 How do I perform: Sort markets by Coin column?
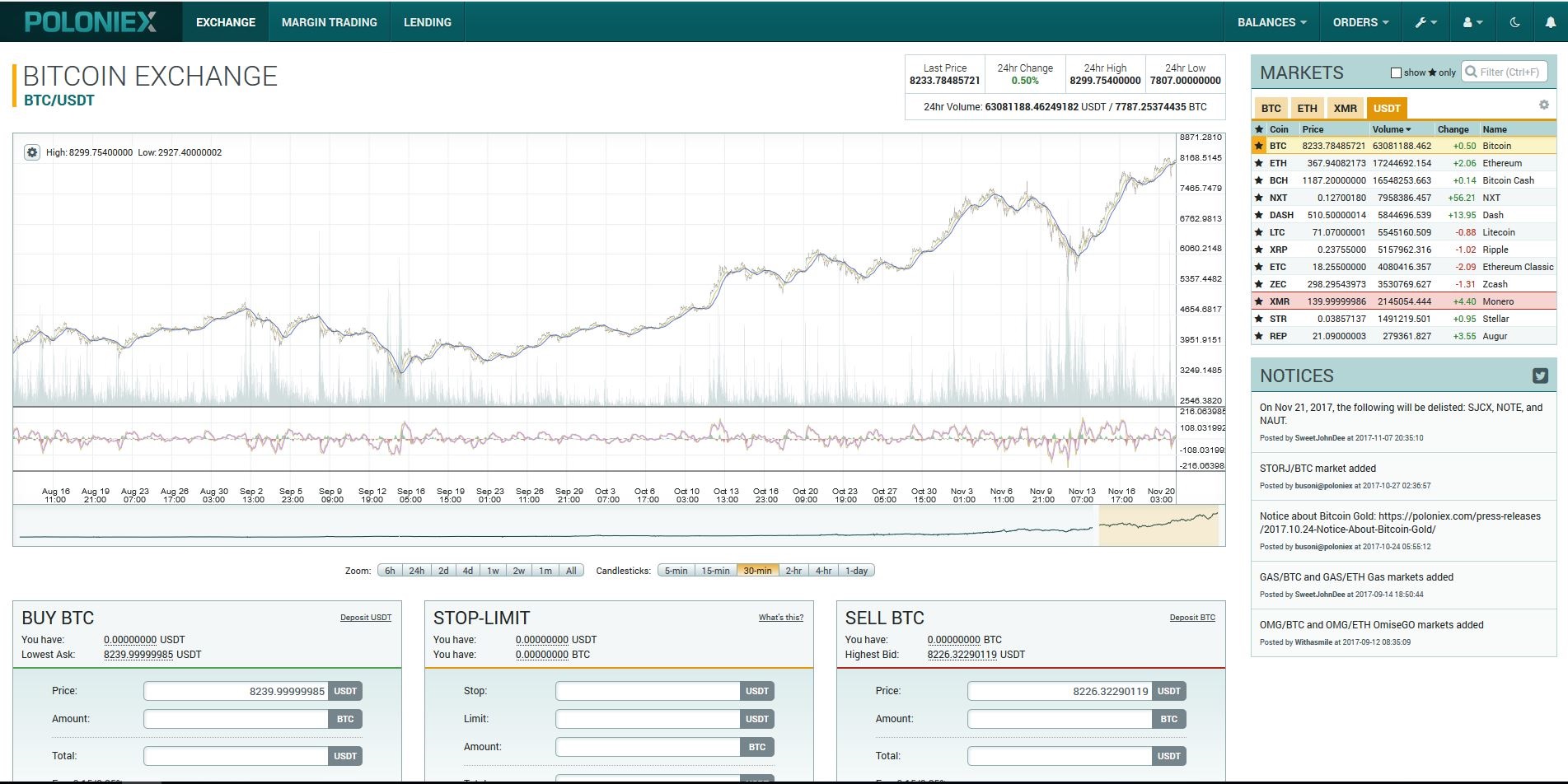[1279, 129]
